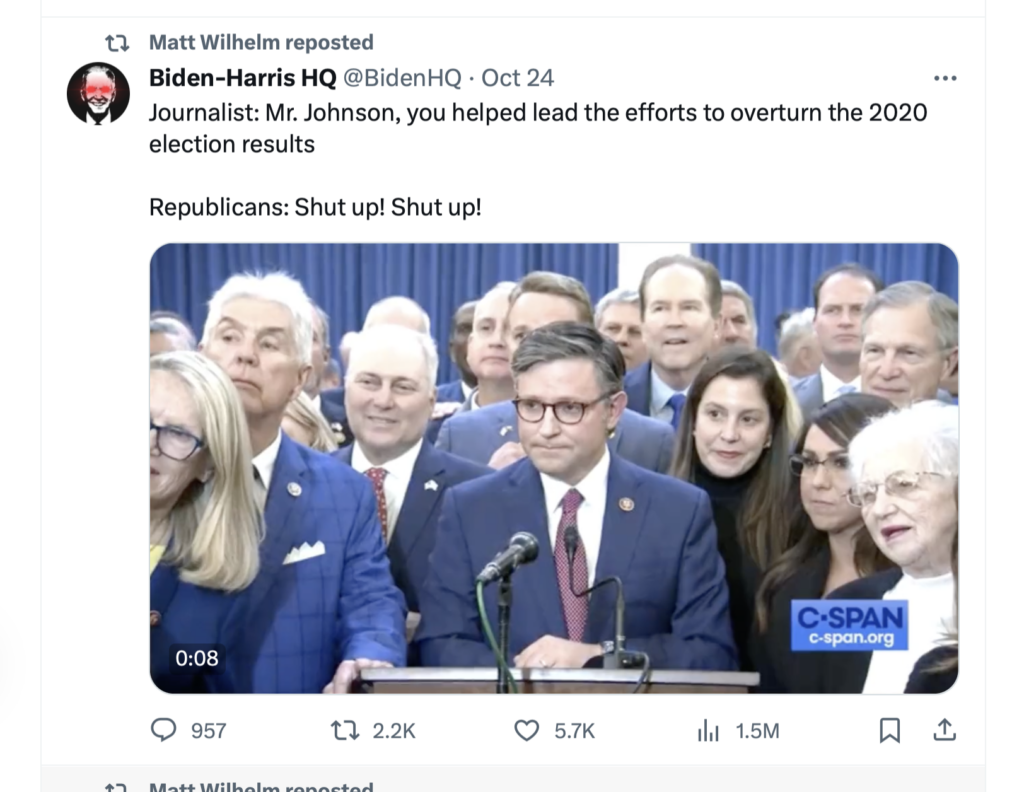Open the Biden-Harris HQ display name link
The height and width of the screenshot is (792, 1024).
click(242, 78)
